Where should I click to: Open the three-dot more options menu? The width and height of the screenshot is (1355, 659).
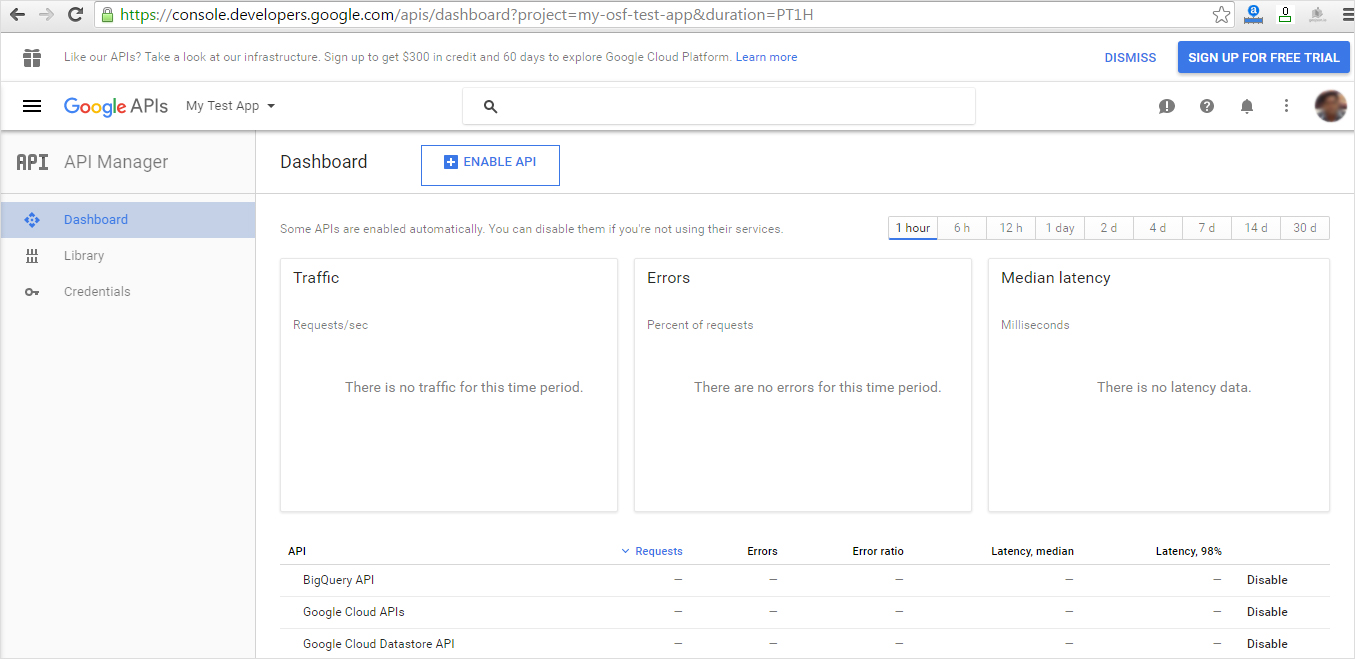click(1287, 106)
